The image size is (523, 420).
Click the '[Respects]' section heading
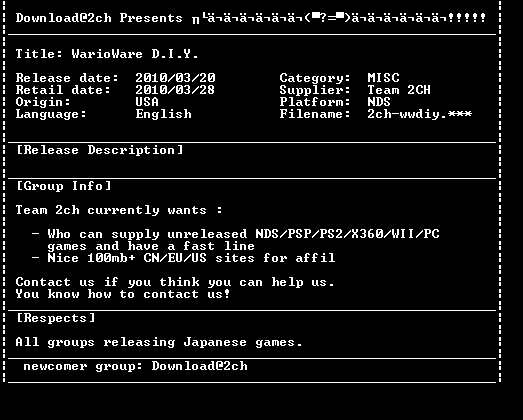pyautogui.click(x=56, y=318)
